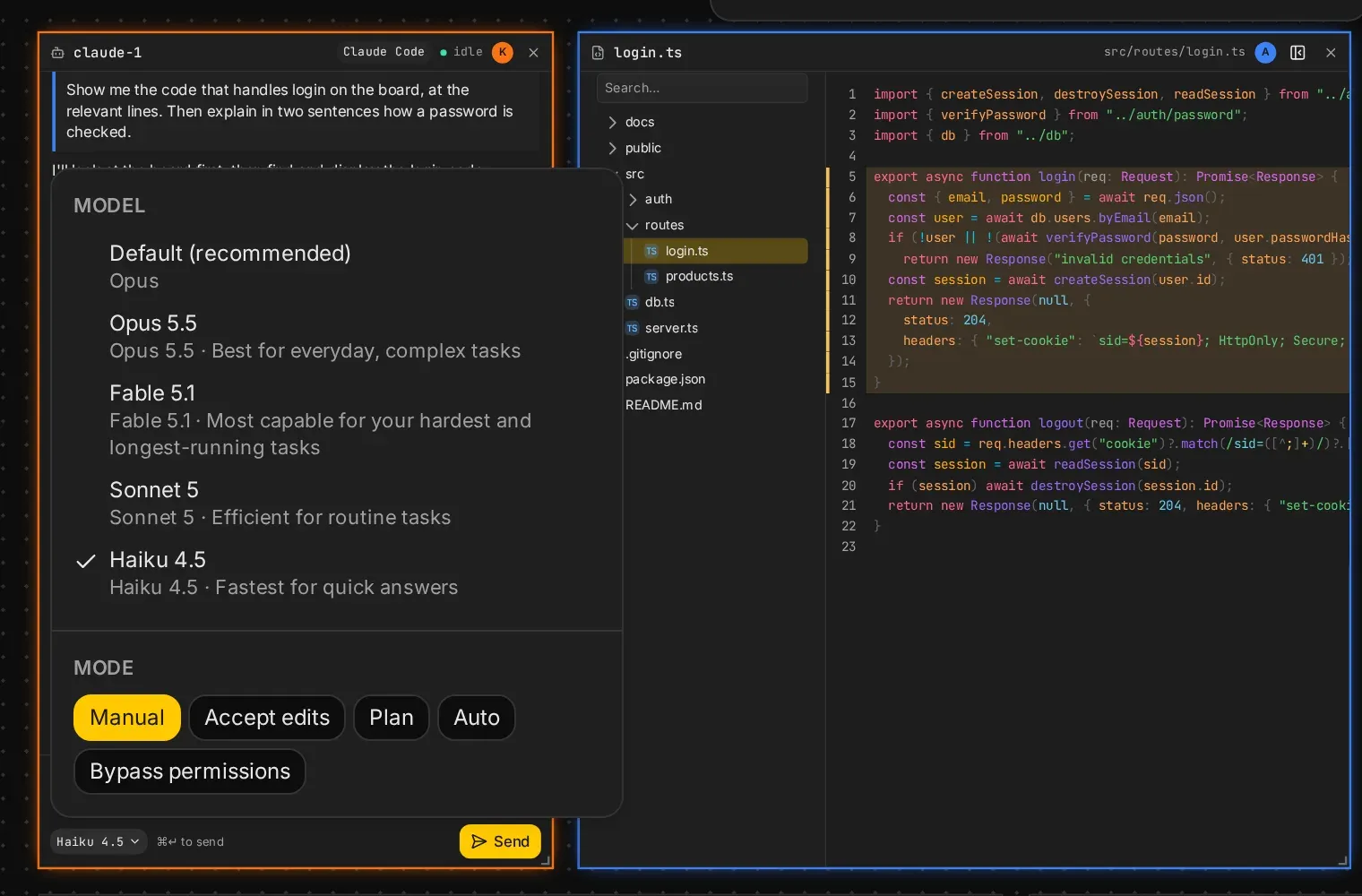Click the TS icon beside products.ts

[x=651, y=277]
